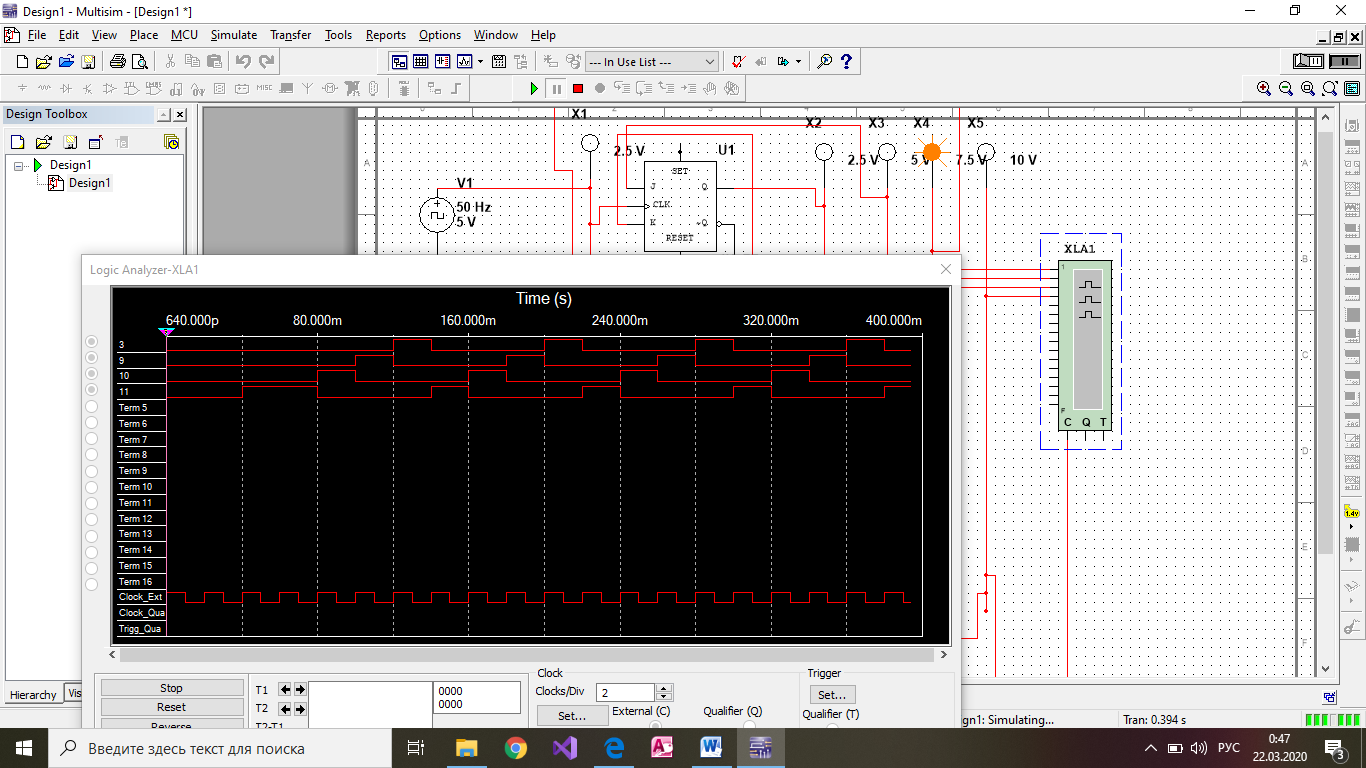1366x768 pixels.
Task: Click the New file icon in main toolbar
Action: 22,62
